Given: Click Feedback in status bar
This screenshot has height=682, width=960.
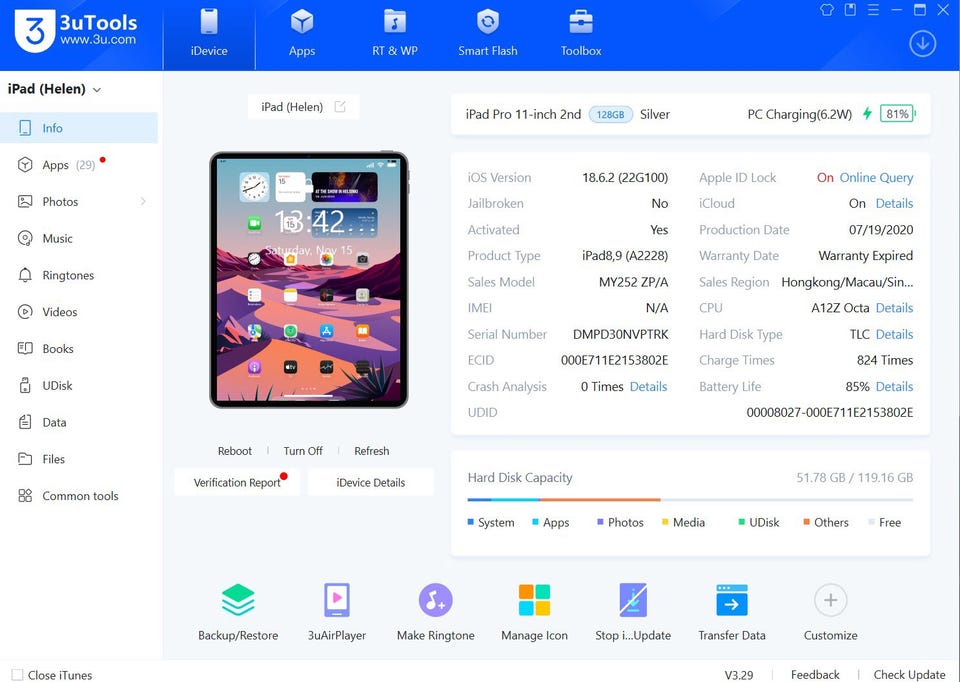Looking at the screenshot, I should (x=815, y=675).
